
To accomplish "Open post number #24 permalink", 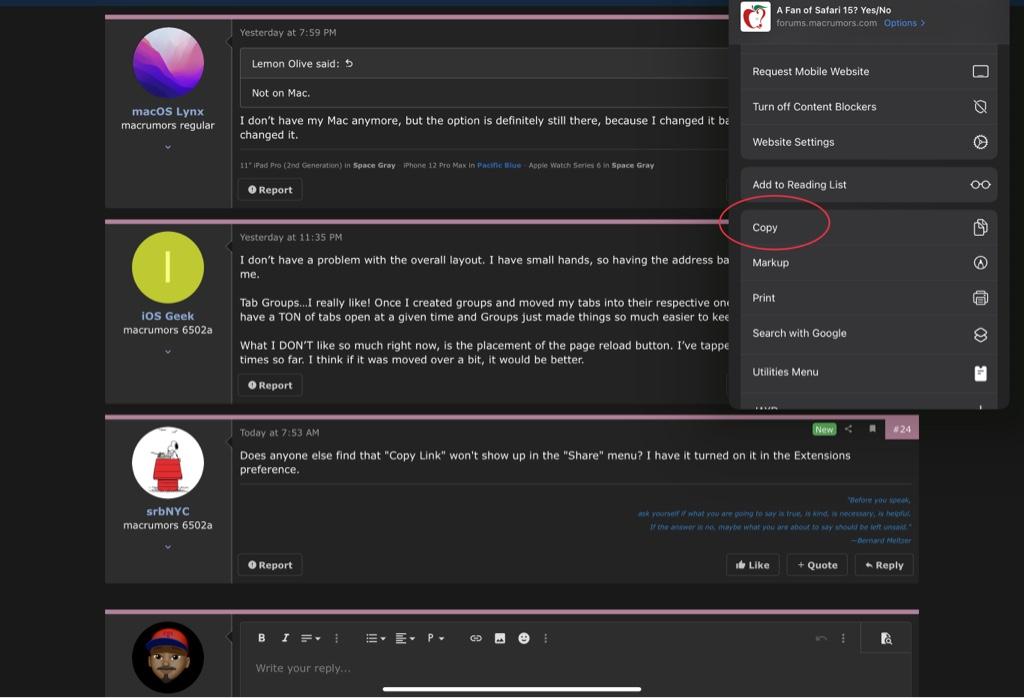I will (x=902, y=429).
